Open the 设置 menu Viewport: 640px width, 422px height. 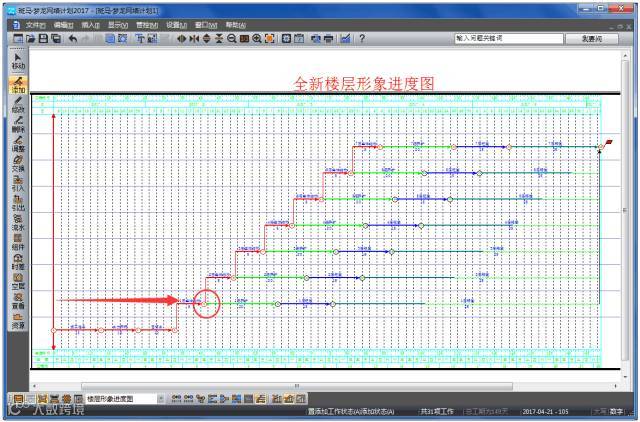point(176,25)
